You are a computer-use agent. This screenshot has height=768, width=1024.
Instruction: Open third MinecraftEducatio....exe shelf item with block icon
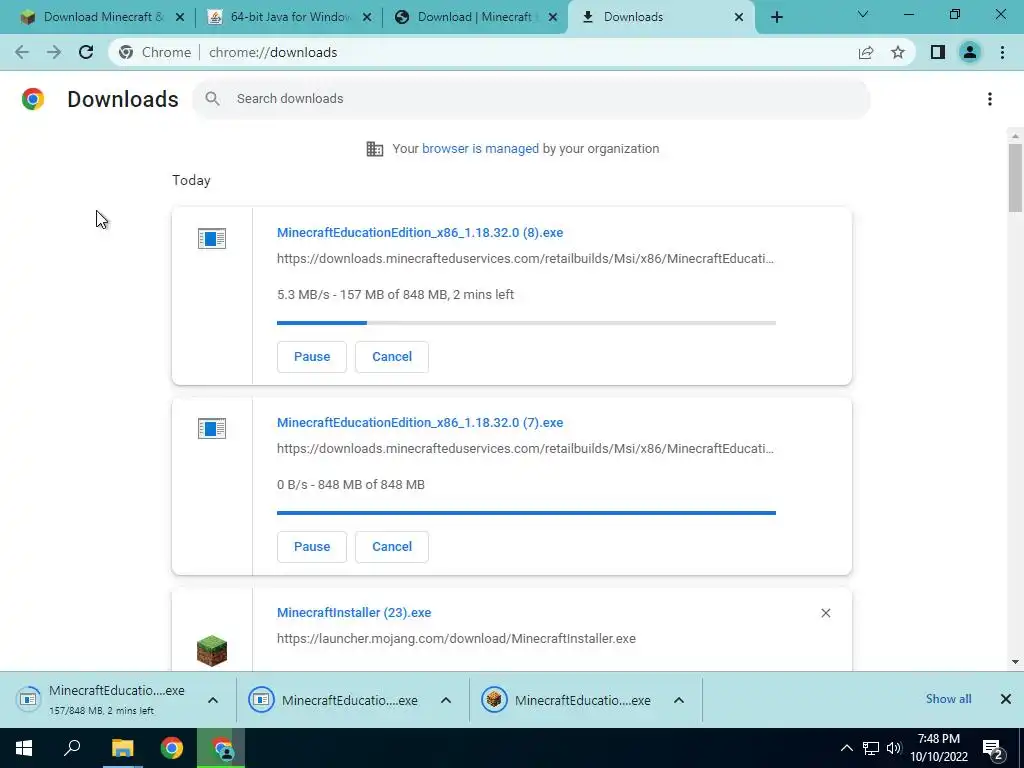[x=568, y=699]
